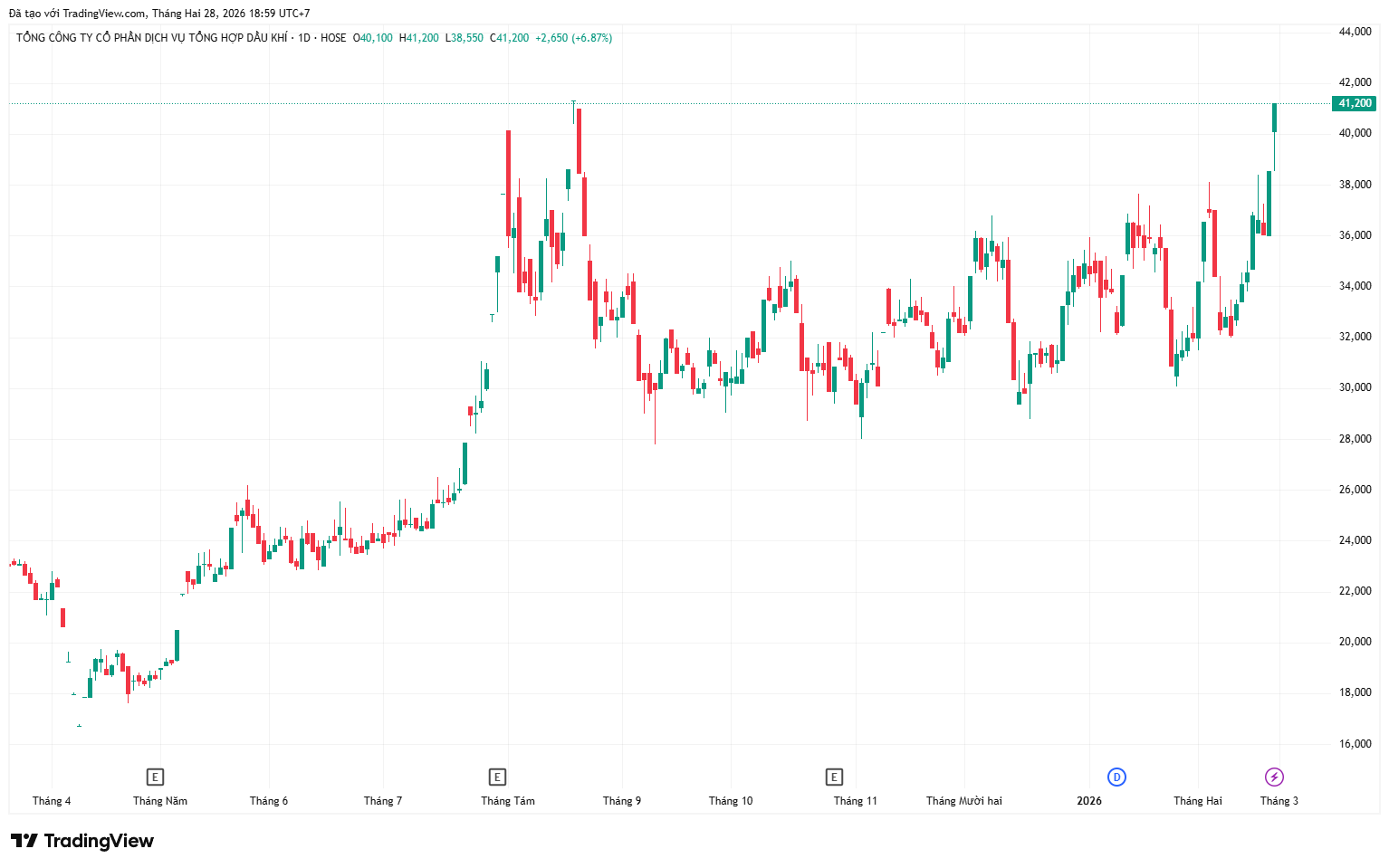Click the earnings E marker above Tháng Năm
1389x868 pixels.
(x=155, y=777)
